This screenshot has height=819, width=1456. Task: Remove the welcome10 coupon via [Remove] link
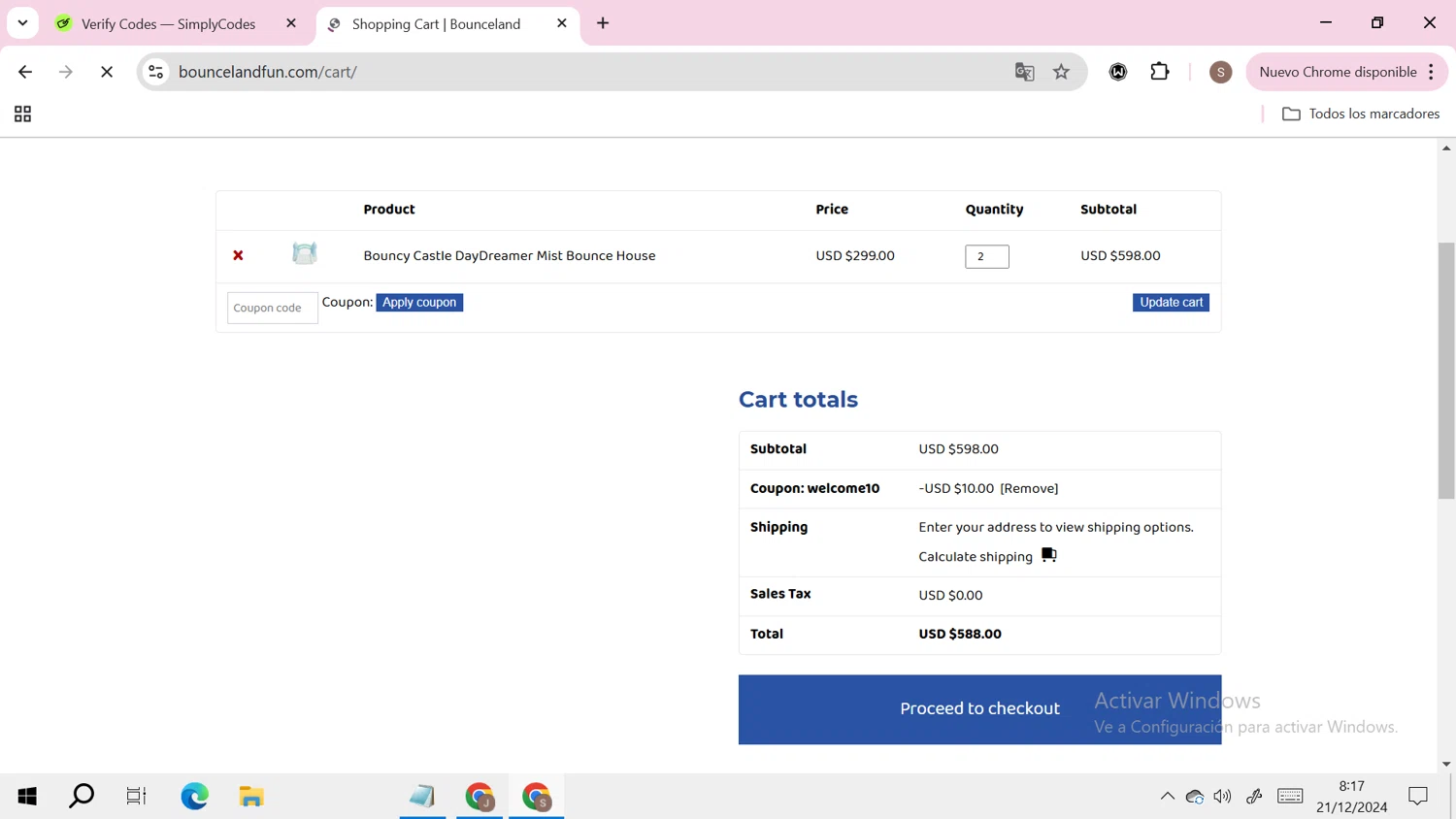click(1029, 489)
